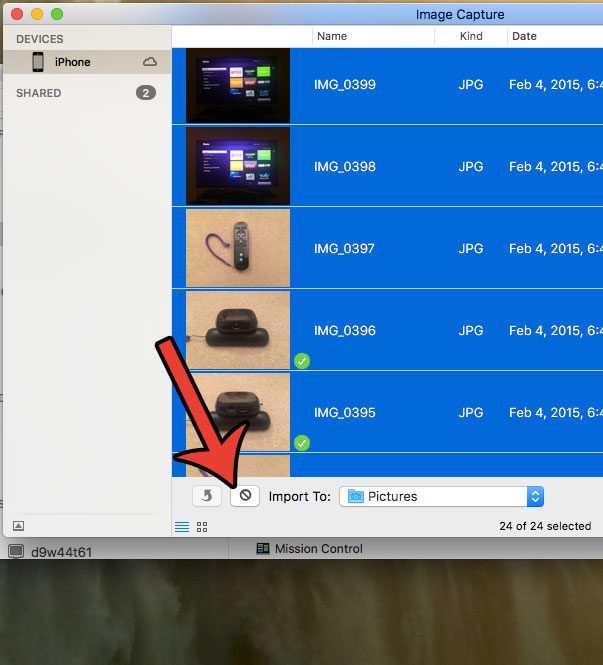Open the Import To Pictures dropdown
603x665 pixels.
[441, 497]
